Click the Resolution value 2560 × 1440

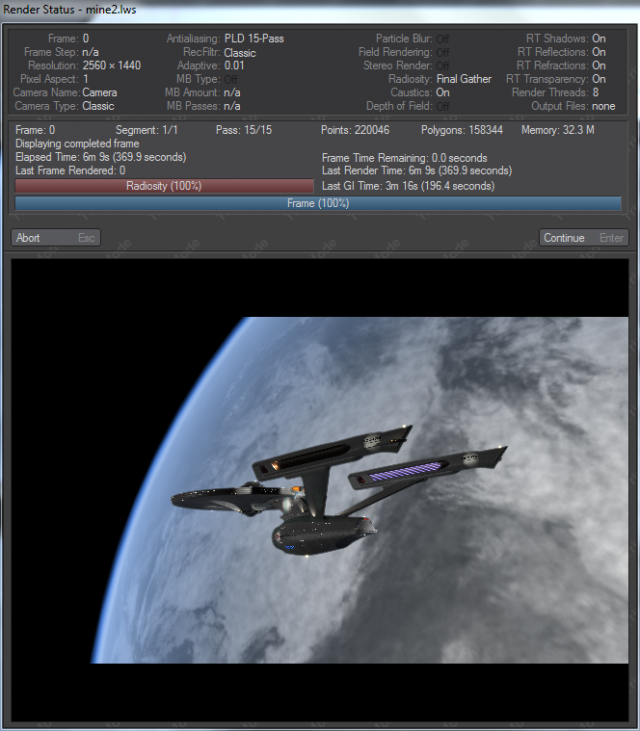(x=112, y=65)
